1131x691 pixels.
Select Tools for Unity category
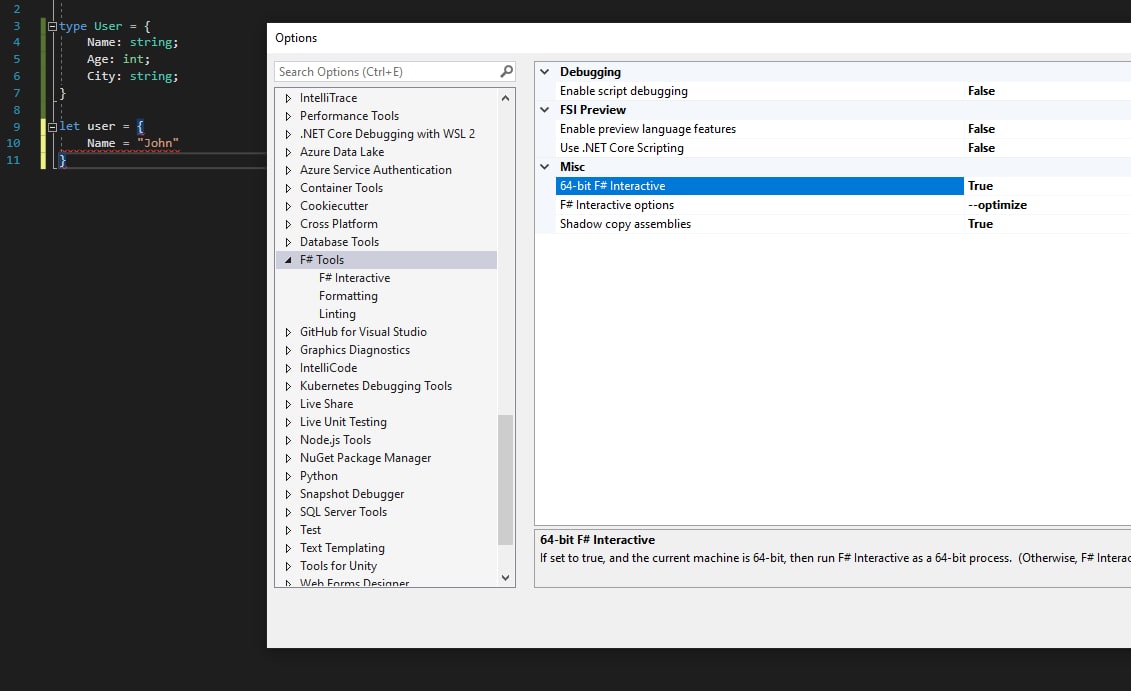click(x=338, y=566)
